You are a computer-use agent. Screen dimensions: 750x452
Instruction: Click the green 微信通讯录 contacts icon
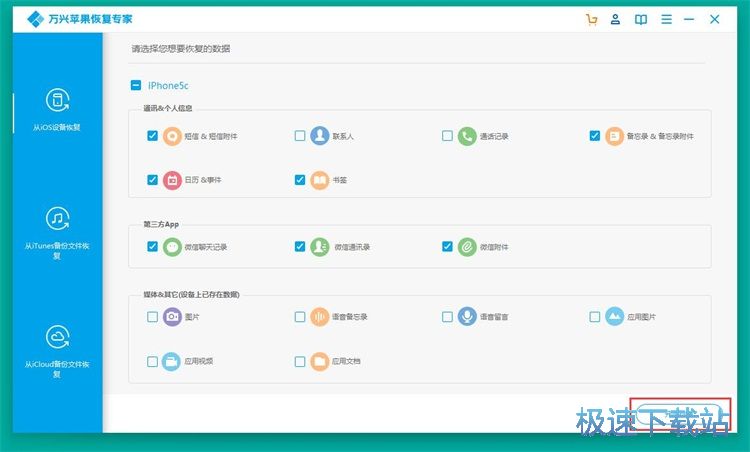point(320,247)
